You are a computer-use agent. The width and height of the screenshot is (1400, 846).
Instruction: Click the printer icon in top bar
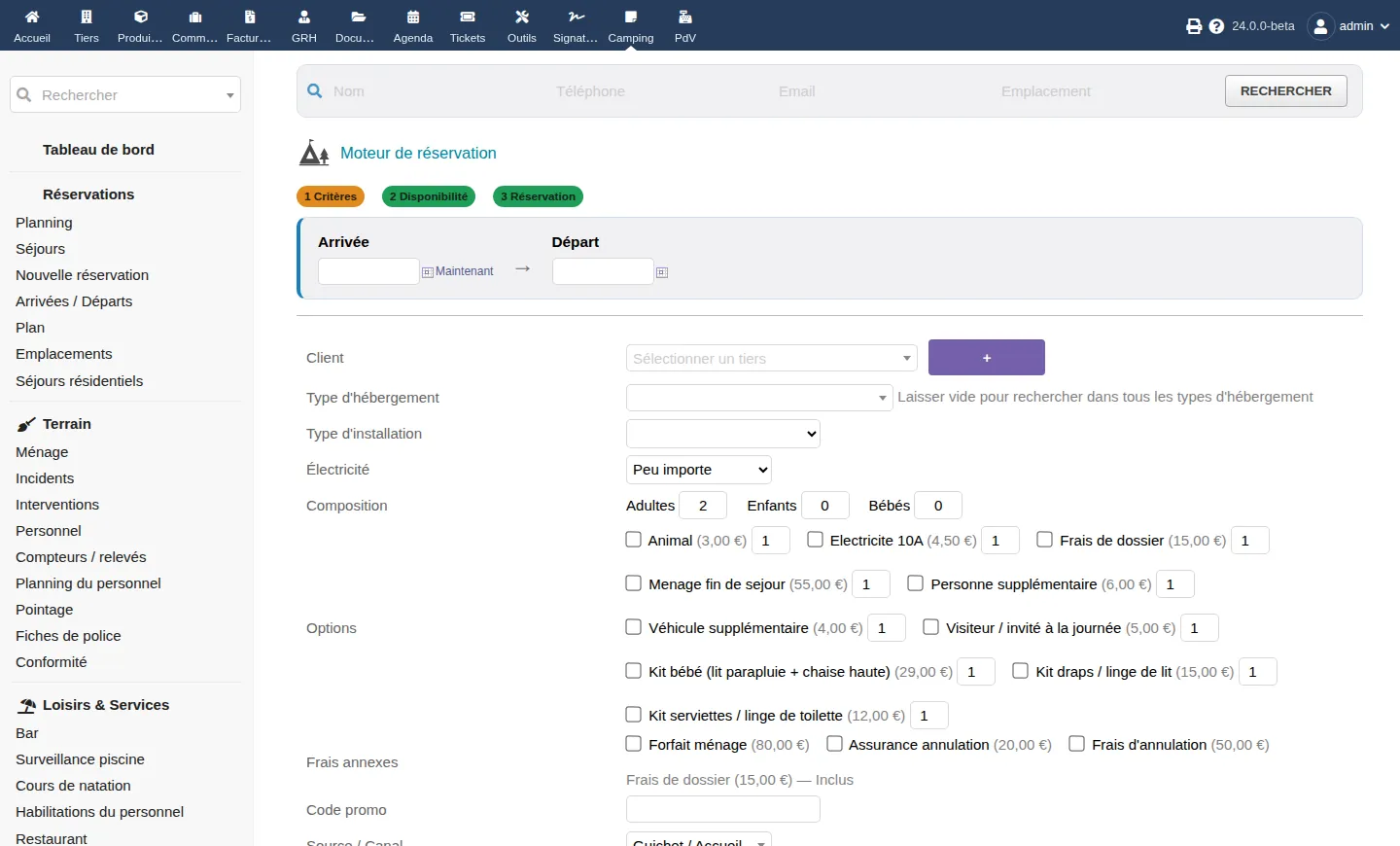1194,26
